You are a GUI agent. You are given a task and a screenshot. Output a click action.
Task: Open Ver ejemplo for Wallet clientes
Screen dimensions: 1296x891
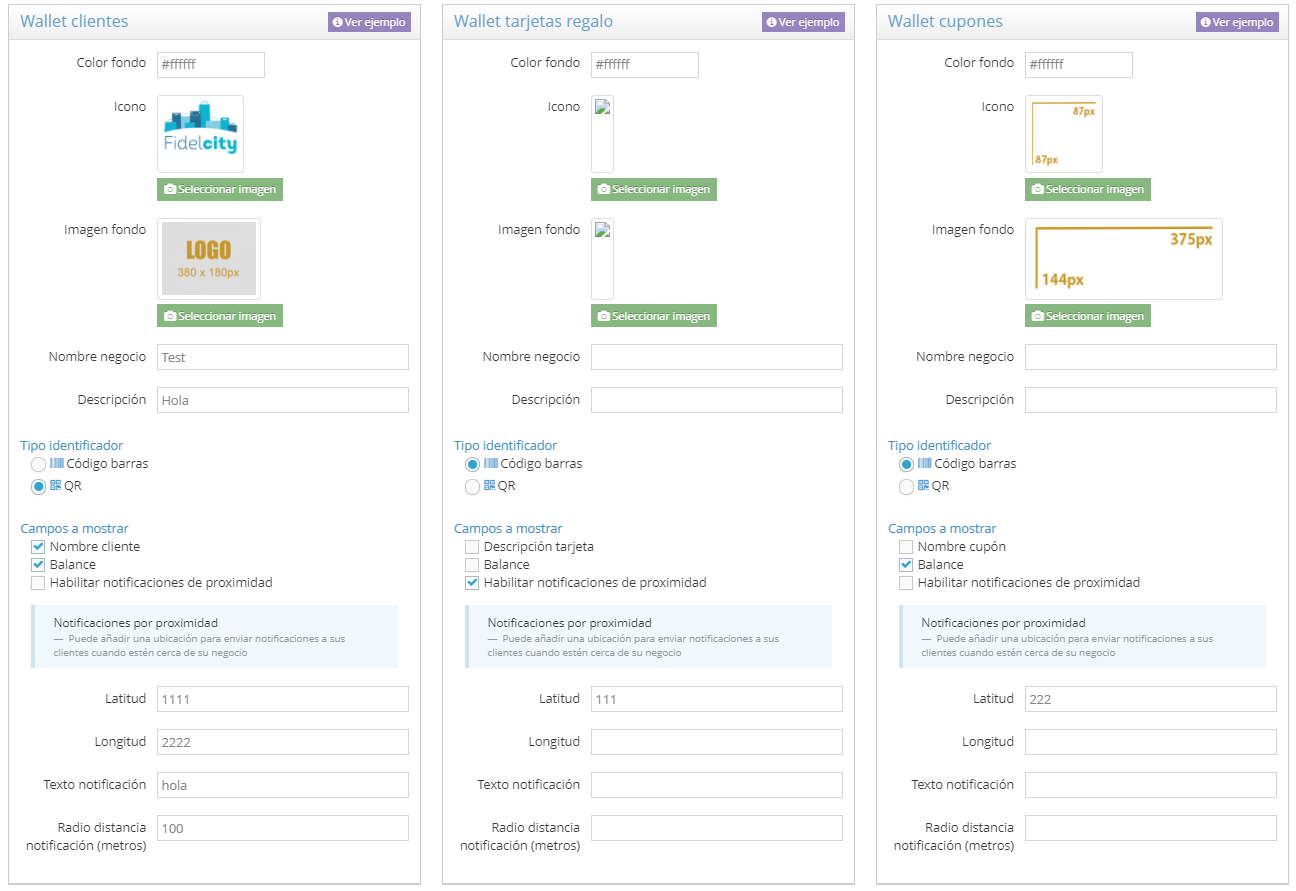[x=369, y=22]
